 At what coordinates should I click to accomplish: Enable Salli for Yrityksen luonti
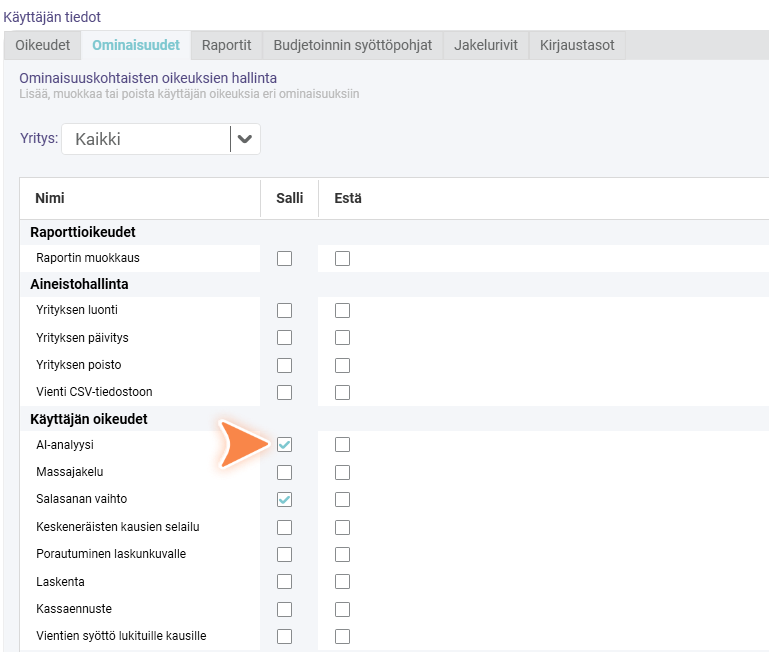tap(284, 311)
